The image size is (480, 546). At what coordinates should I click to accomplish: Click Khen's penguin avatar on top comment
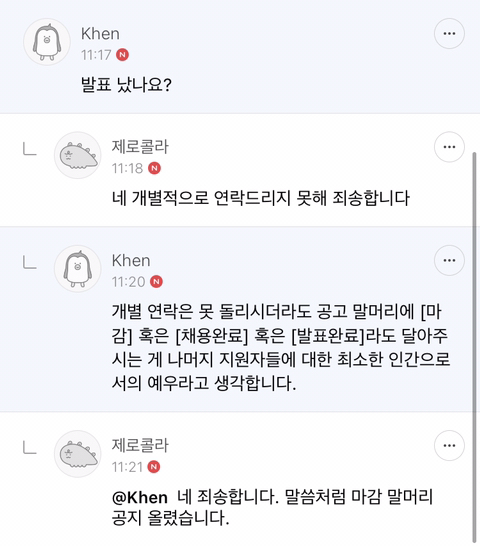(x=47, y=42)
